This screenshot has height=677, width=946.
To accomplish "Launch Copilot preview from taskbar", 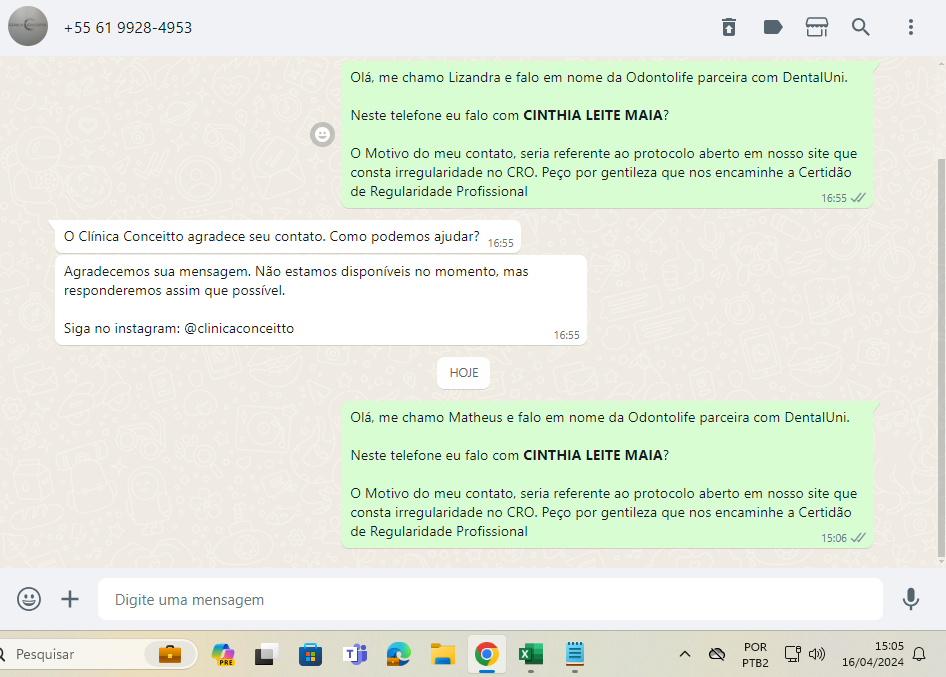I will (x=223, y=654).
